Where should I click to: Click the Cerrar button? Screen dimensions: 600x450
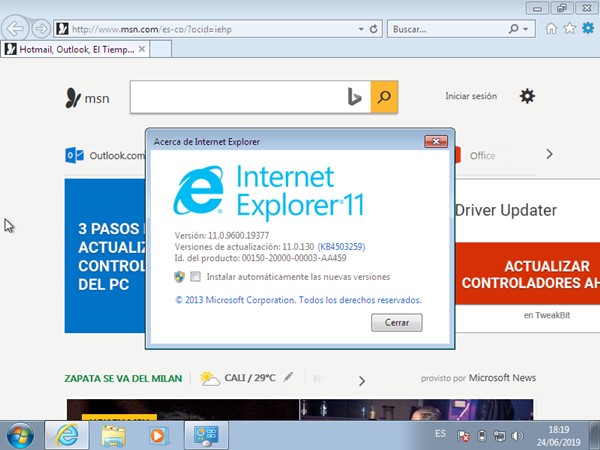tap(397, 323)
